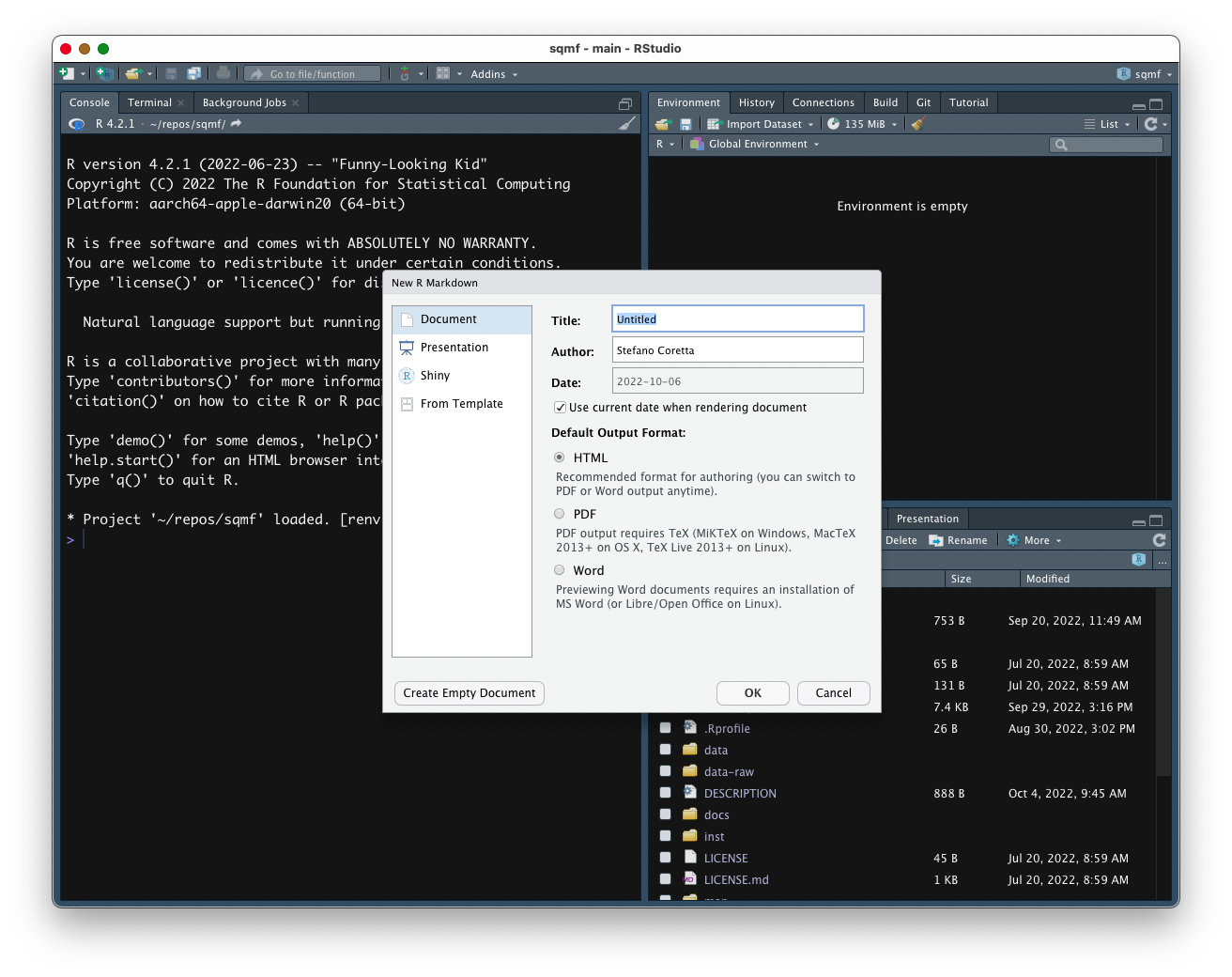Viewport: 1232px width, 977px height.
Task: Tick the checkbox next to LICENSE.md
Action: click(x=665, y=879)
